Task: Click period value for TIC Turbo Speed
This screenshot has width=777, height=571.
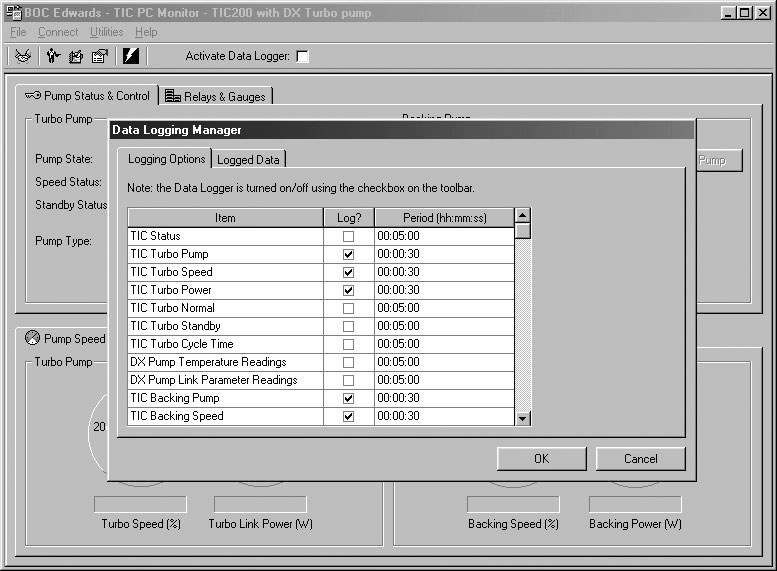Action: pyautogui.click(x=444, y=272)
